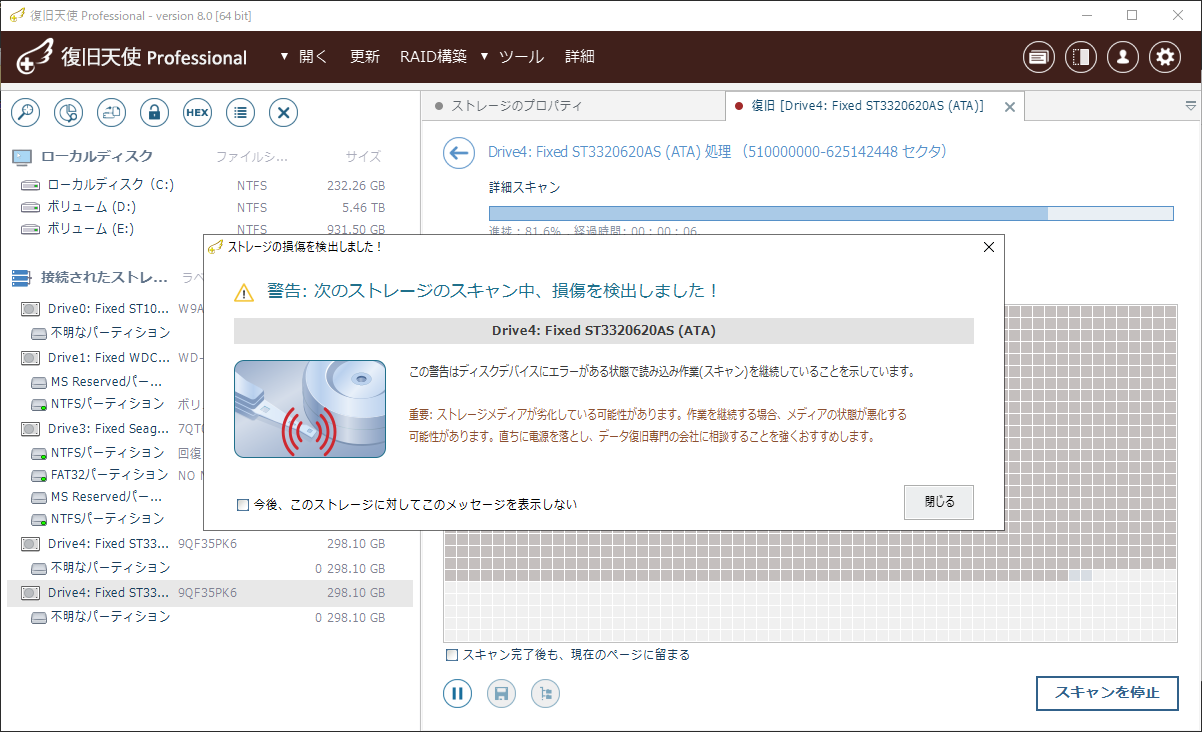This screenshot has width=1202, height=732.
Task: Open the tab list dropdown arrow
Action: coord(1190,105)
